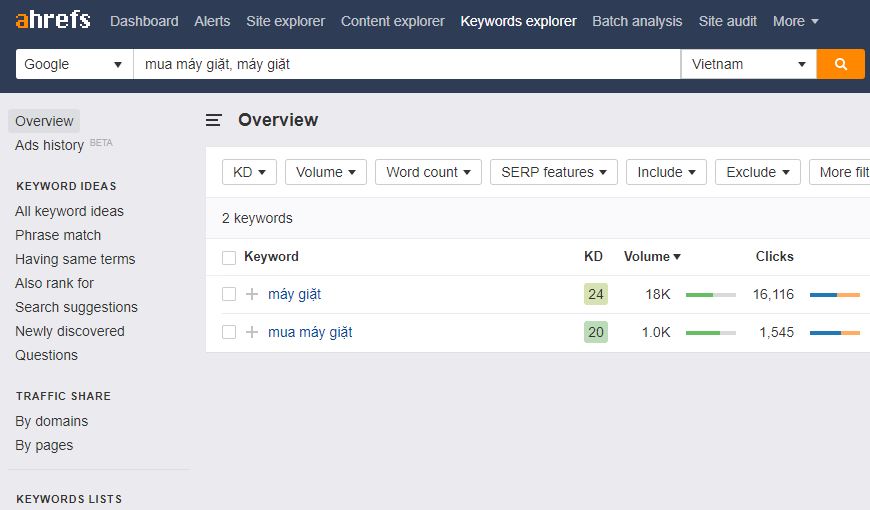
Task: Open the More menu in top navigation
Action: (796, 21)
